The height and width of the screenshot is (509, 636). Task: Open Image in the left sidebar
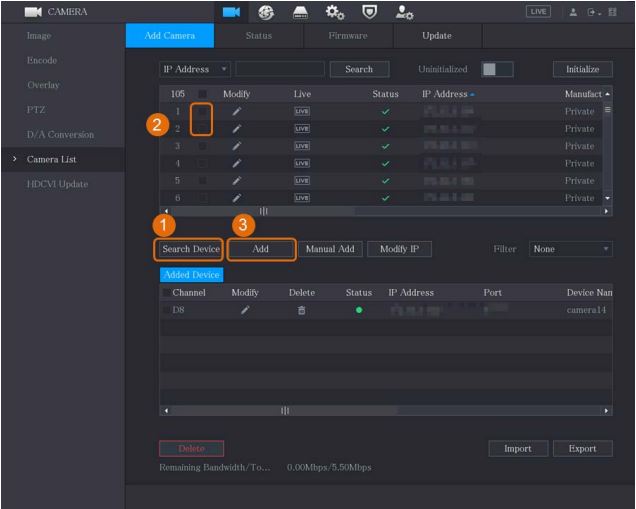coord(39,36)
